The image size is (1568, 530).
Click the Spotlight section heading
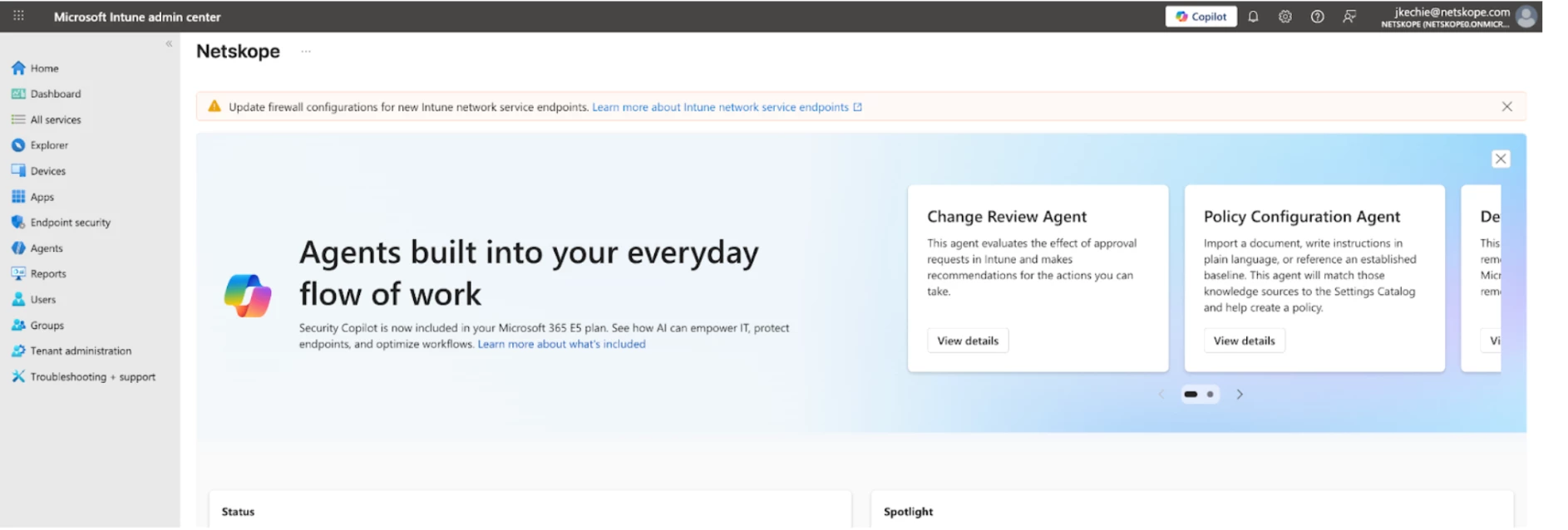(908, 512)
